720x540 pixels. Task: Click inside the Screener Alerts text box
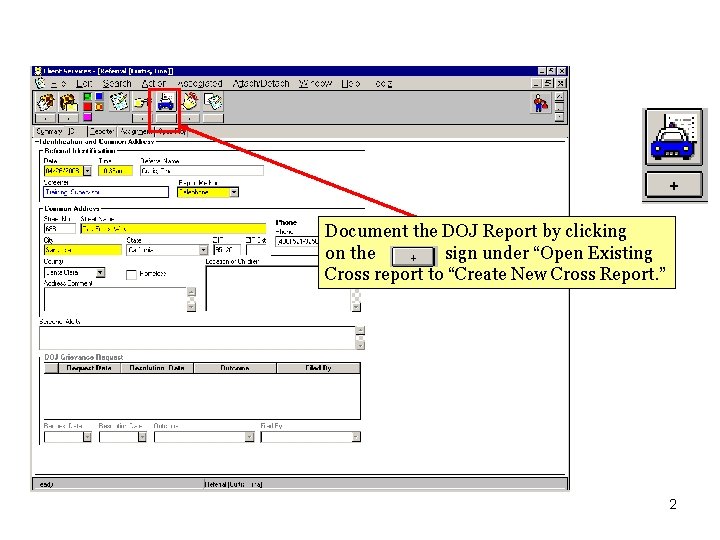click(x=197, y=338)
